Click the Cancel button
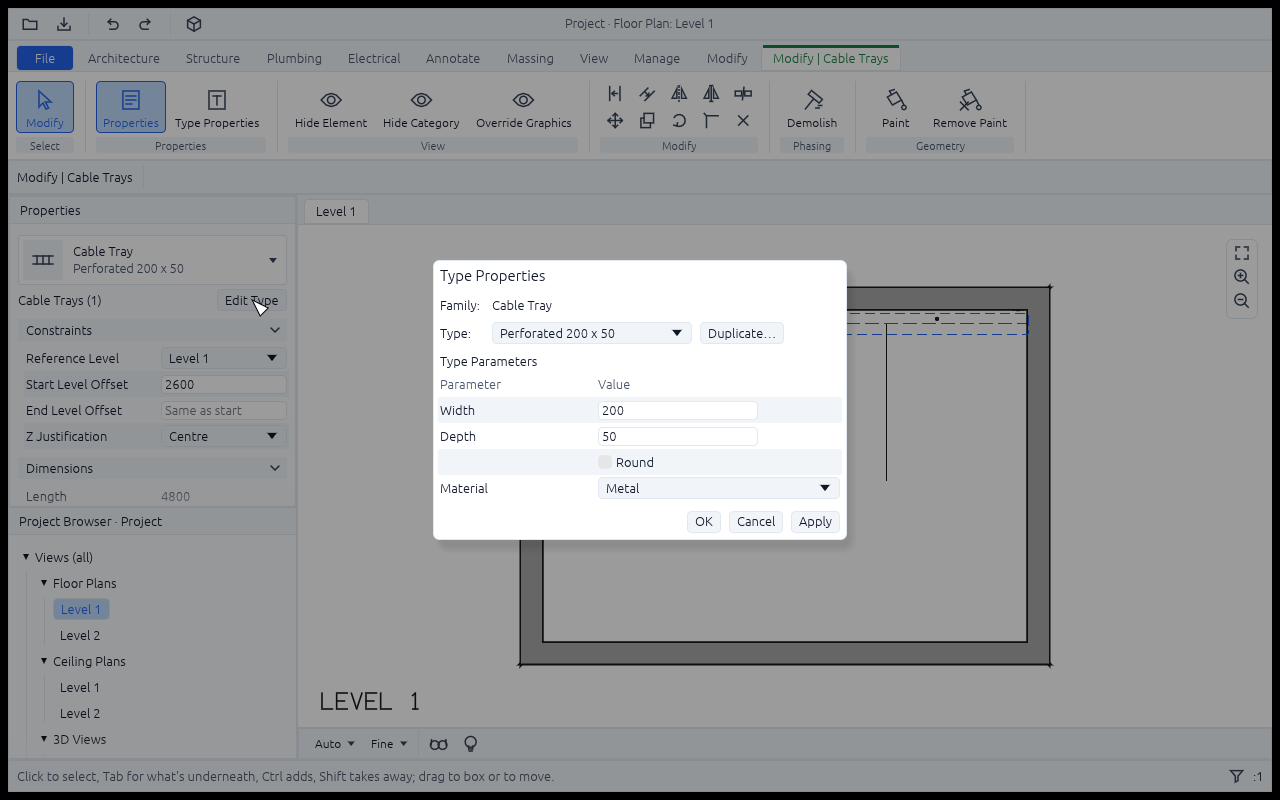1280x800 pixels. 756,521
